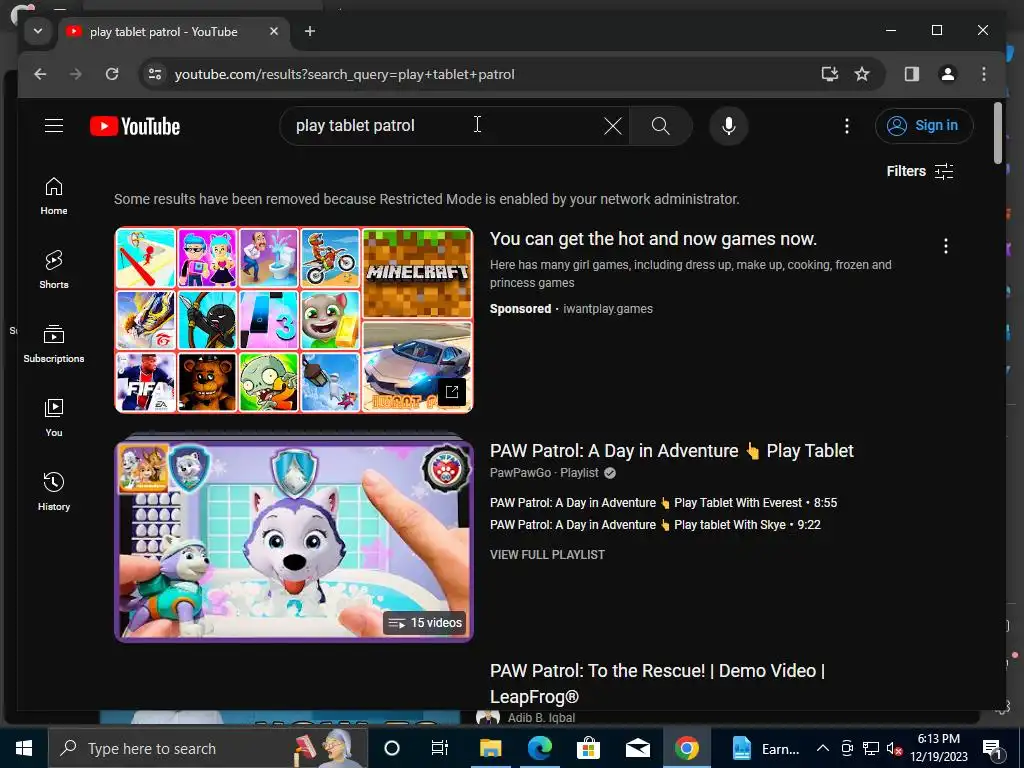Sign in to YouTube
1024x768 pixels.
[x=923, y=125]
